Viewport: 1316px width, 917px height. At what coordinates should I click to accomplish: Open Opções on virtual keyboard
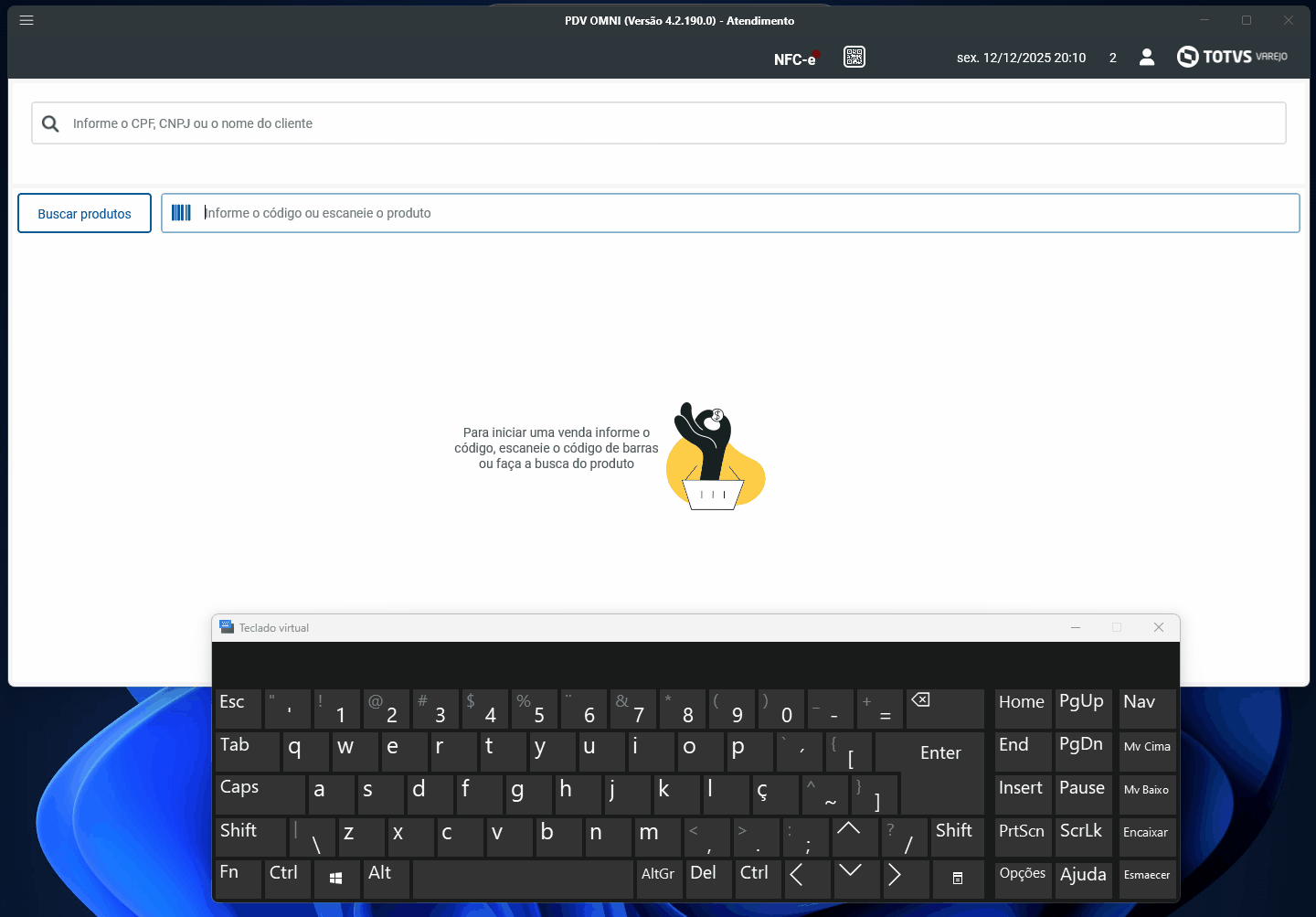(1024, 879)
